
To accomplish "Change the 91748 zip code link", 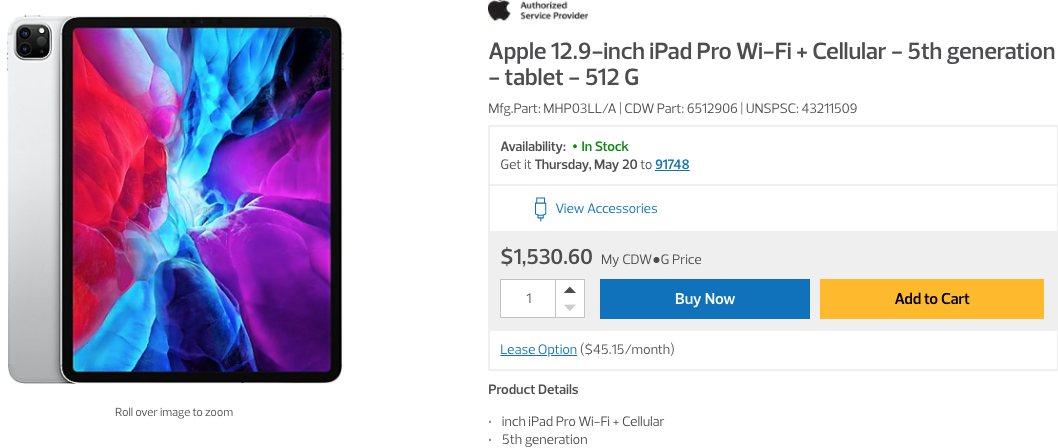I will [x=672, y=164].
